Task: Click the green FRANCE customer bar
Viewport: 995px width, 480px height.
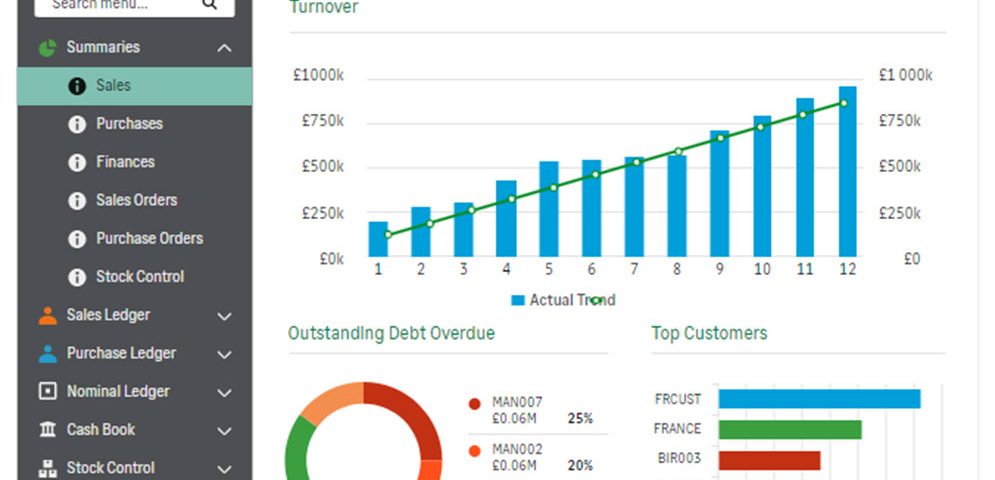Action: point(790,429)
